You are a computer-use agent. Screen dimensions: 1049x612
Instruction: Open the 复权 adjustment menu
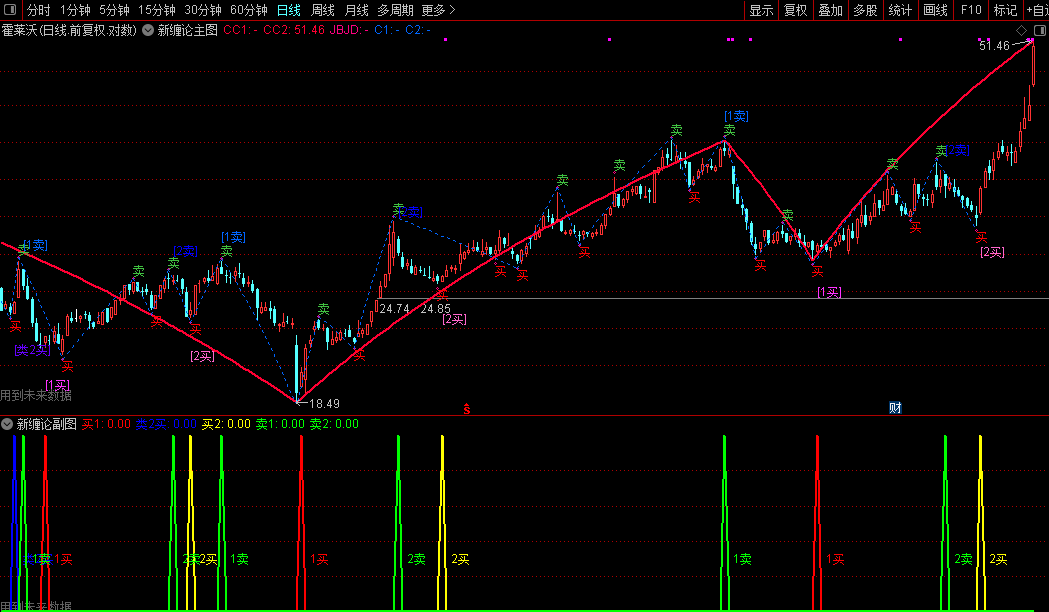(796, 10)
